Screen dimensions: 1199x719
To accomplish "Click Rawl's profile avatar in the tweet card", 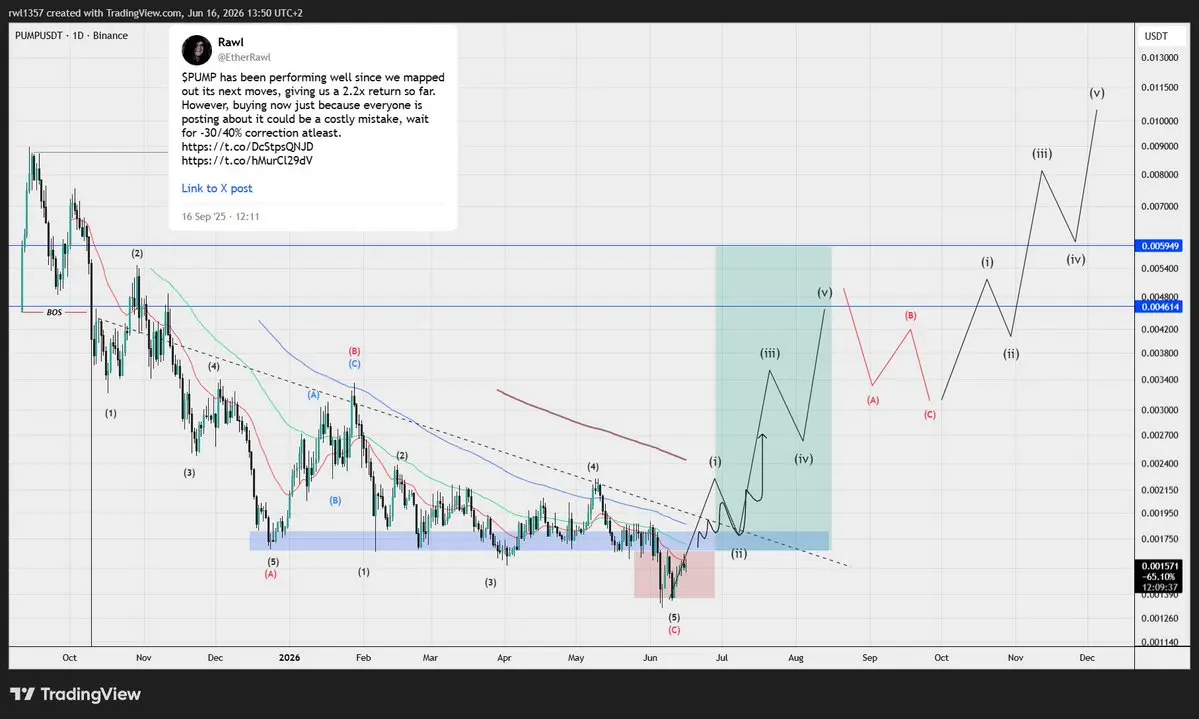I will tap(197, 50).
